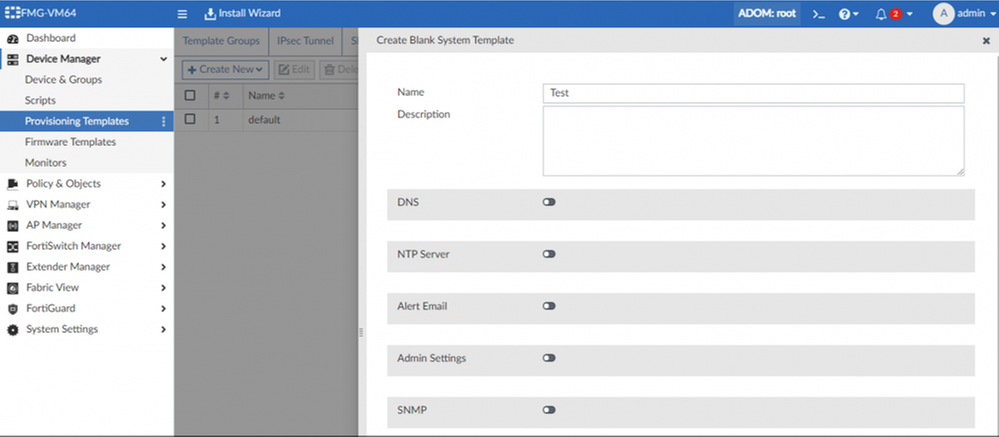This screenshot has width=999, height=437.
Task: Click the FortiGuard shield icon
Action: 13,308
